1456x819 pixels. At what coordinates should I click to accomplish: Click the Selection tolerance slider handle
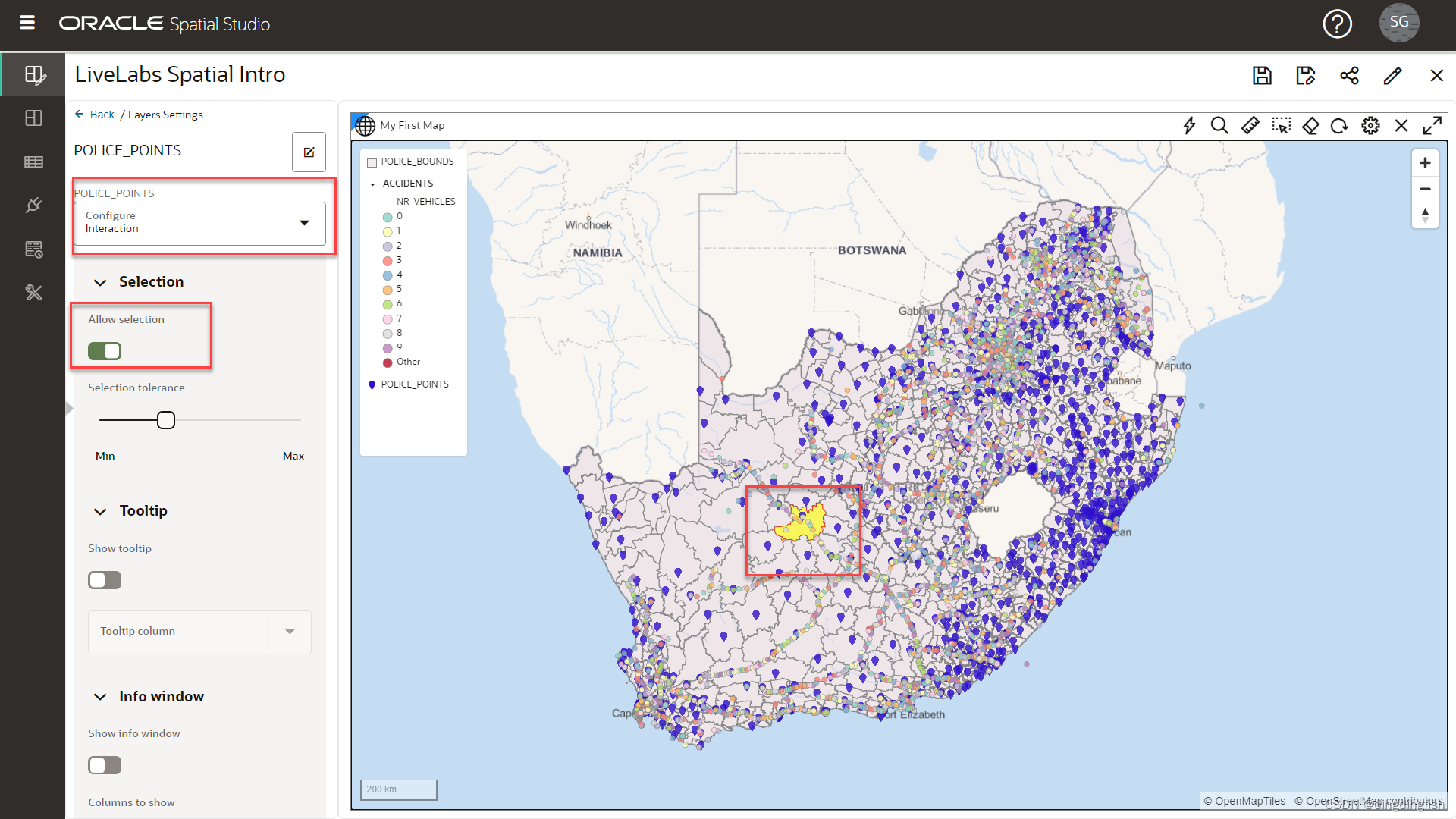pyautogui.click(x=166, y=420)
